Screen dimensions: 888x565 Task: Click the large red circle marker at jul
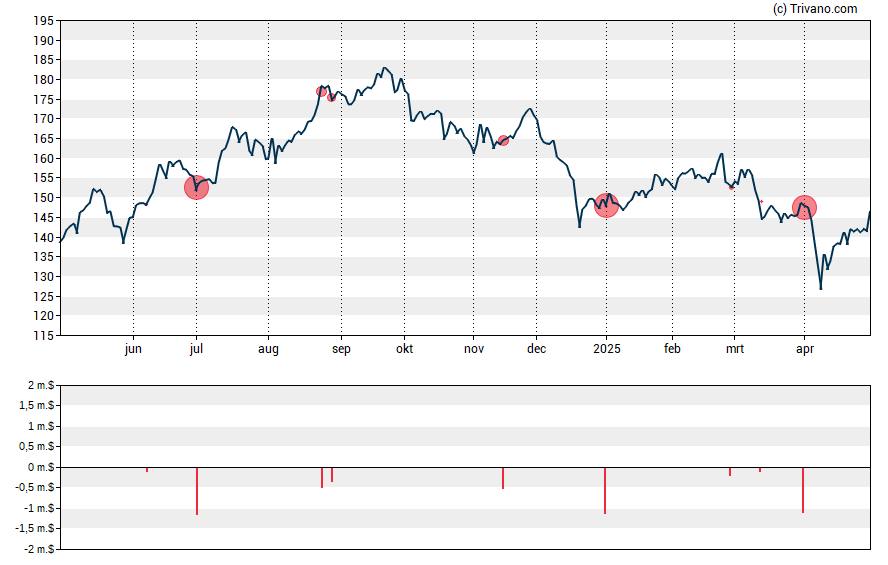(197, 187)
